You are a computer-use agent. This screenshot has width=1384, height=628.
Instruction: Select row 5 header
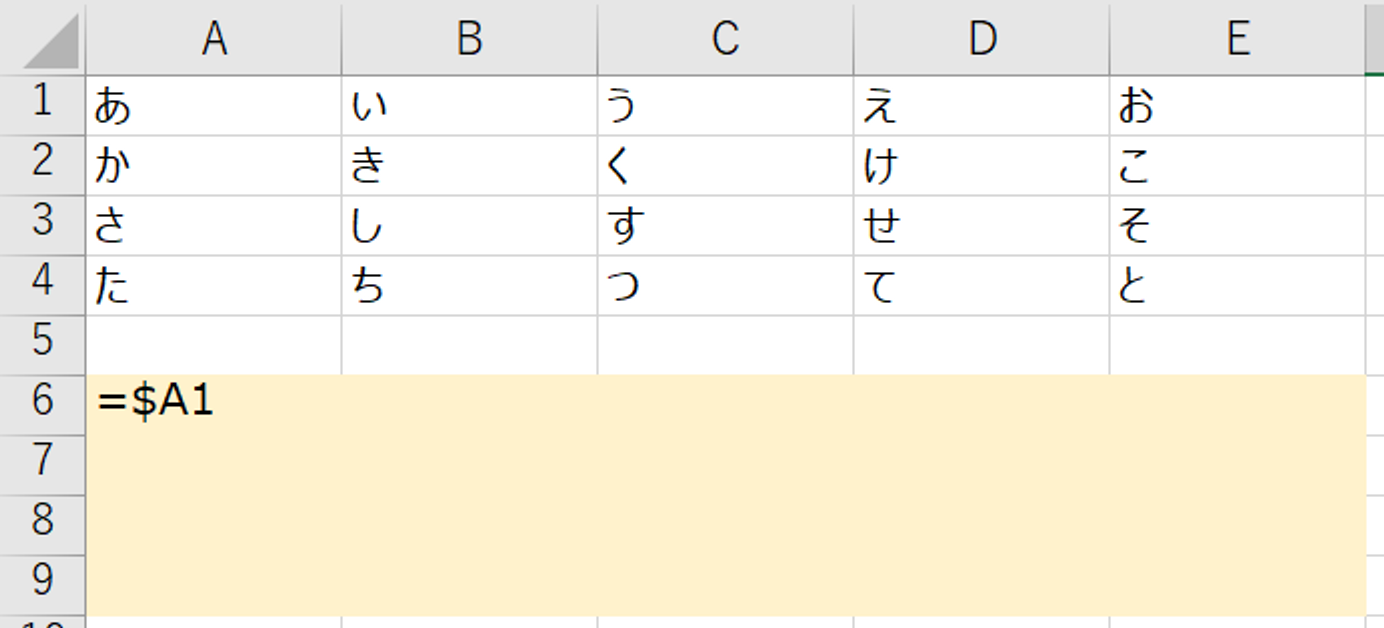point(42,345)
